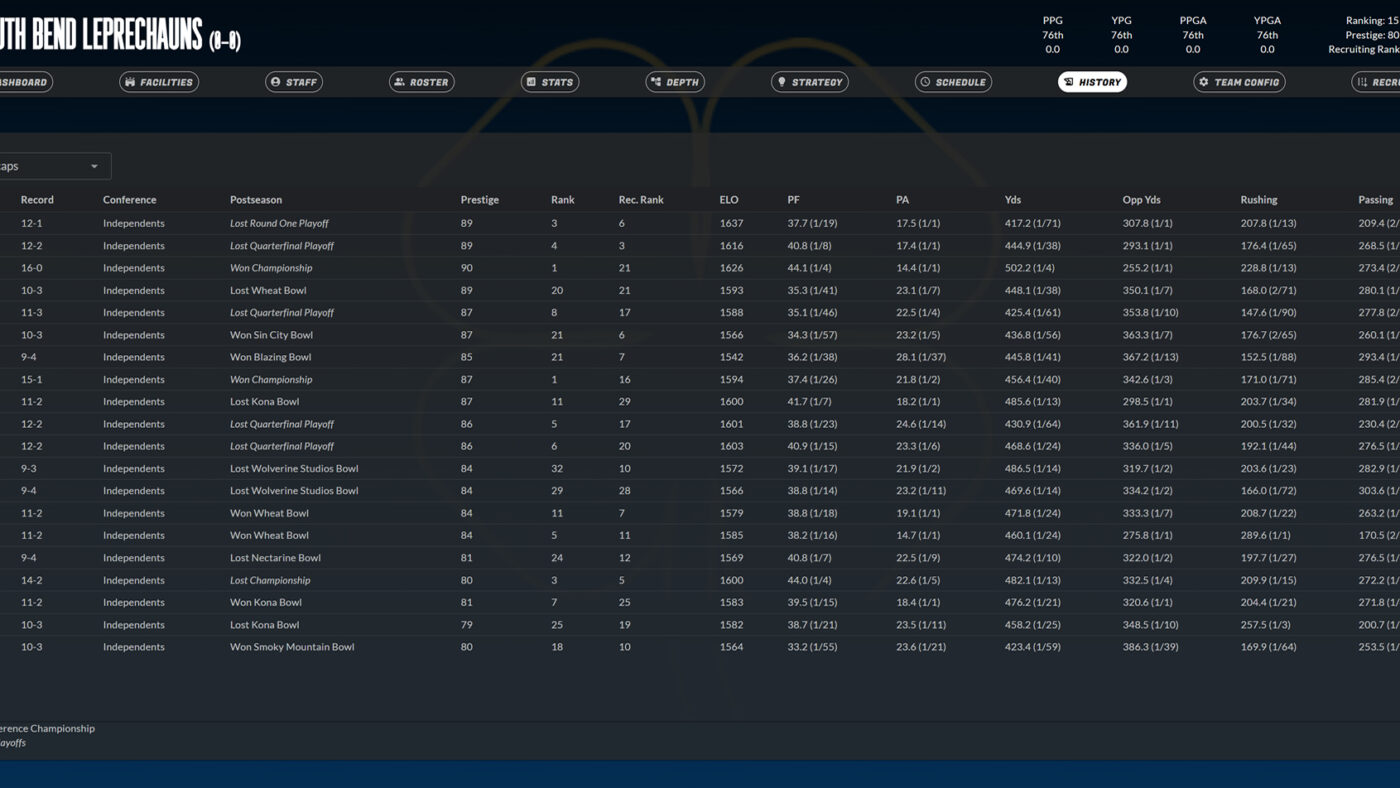Select the 12-1 record cell
The height and width of the screenshot is (788, 1400).
coord(32,224)
